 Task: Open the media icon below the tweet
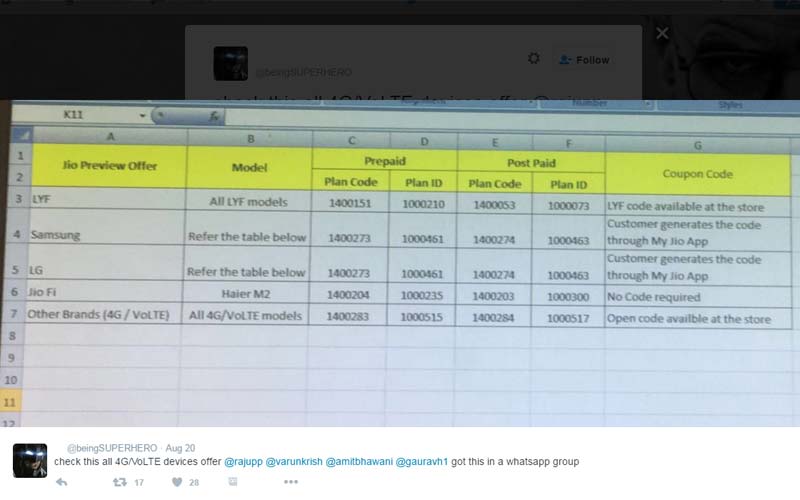click(x=233, y=482)
